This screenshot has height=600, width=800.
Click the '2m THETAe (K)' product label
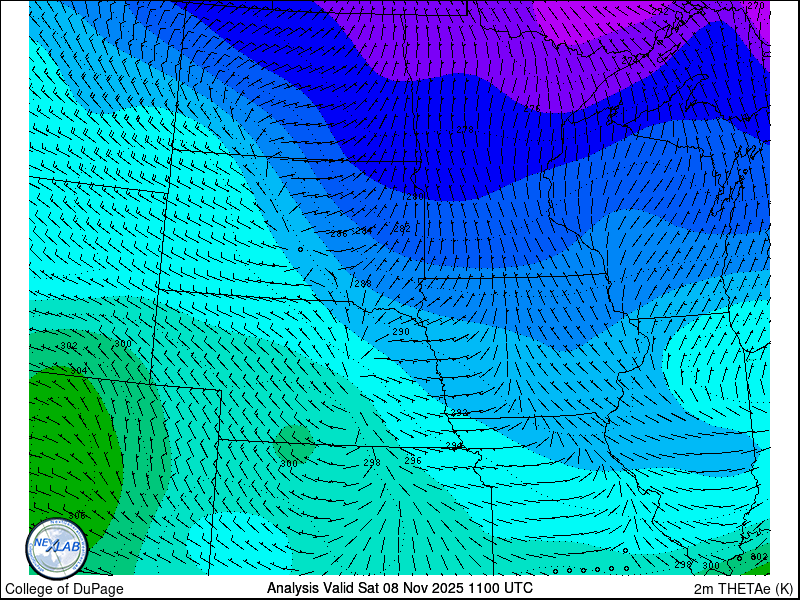click(x=744, y=589)
